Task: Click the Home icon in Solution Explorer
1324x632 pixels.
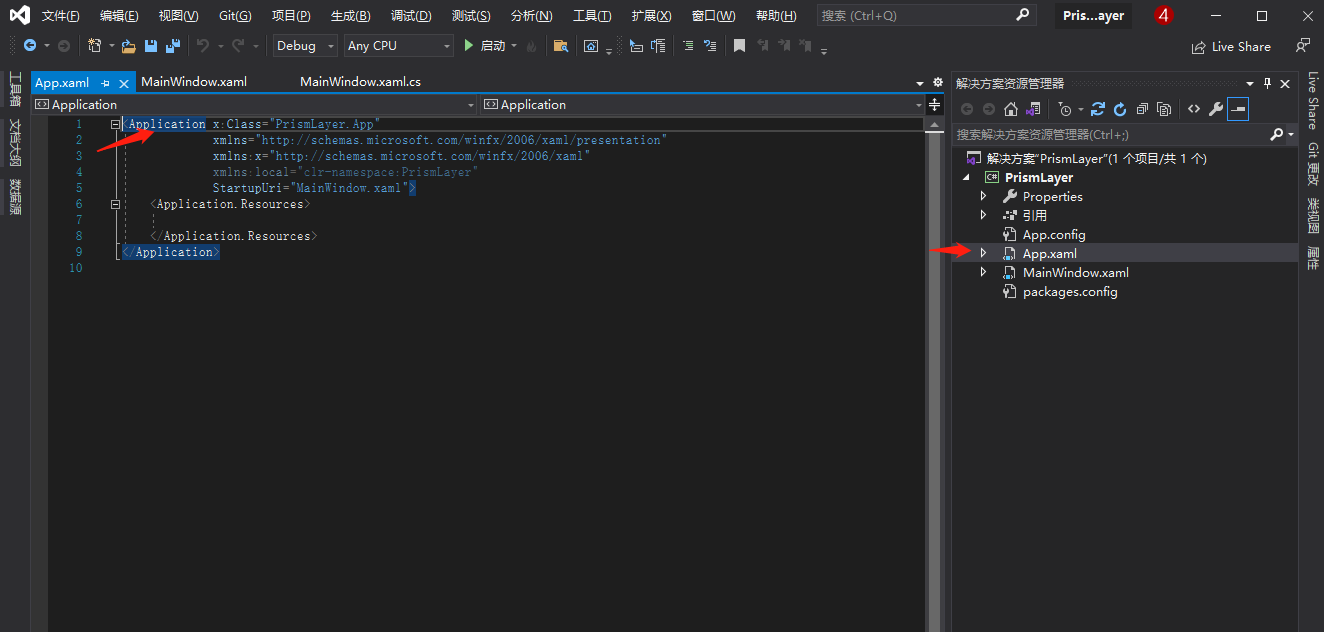Action: 1010,110
